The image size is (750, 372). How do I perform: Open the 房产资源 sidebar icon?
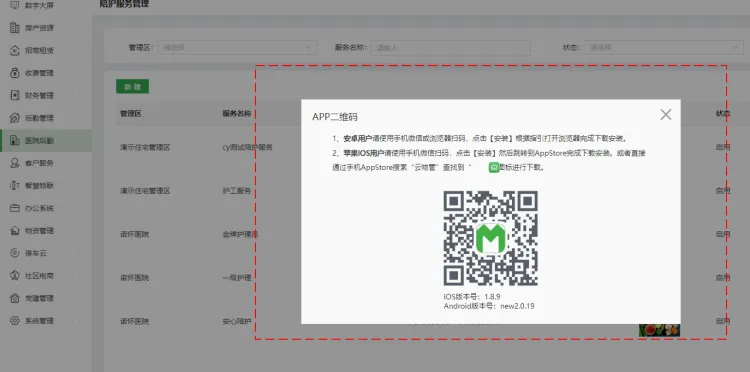tap(15, 28)
